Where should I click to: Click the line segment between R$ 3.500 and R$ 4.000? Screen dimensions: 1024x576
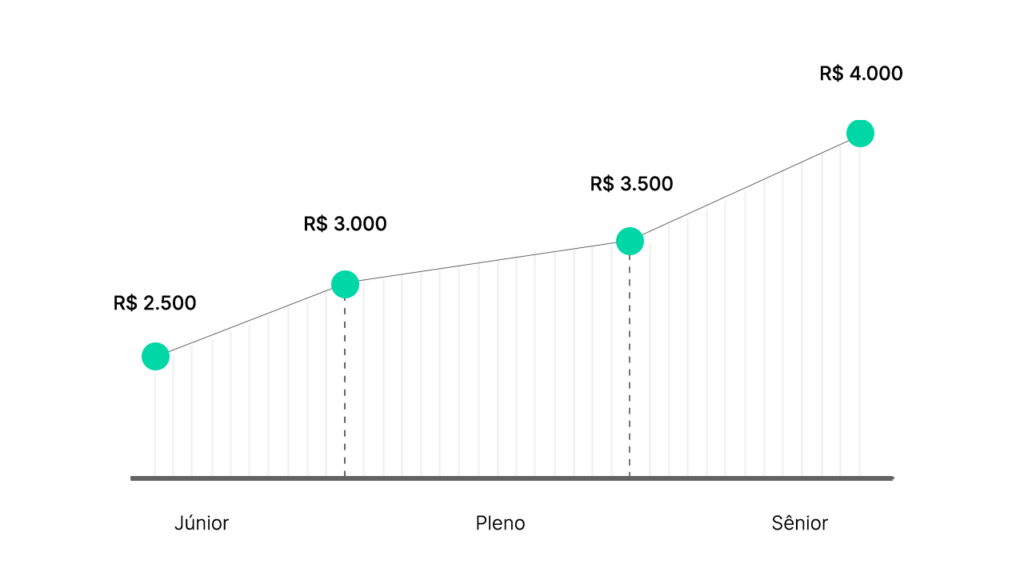pos(744,187)
